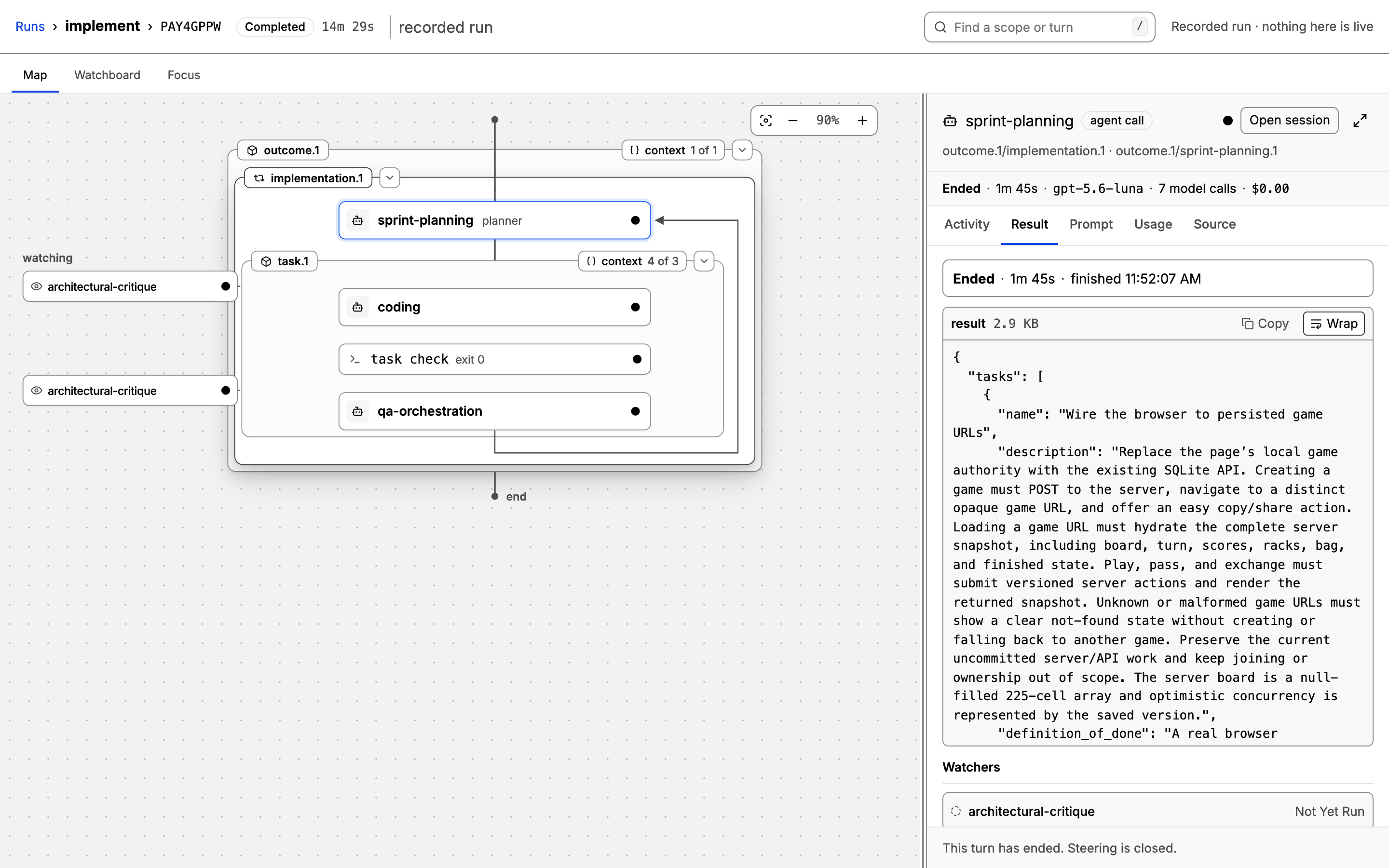The image size is (1389, 868).
Task: Toggle eye on upper architectural-critique watcher
Action: pos(36,286)
